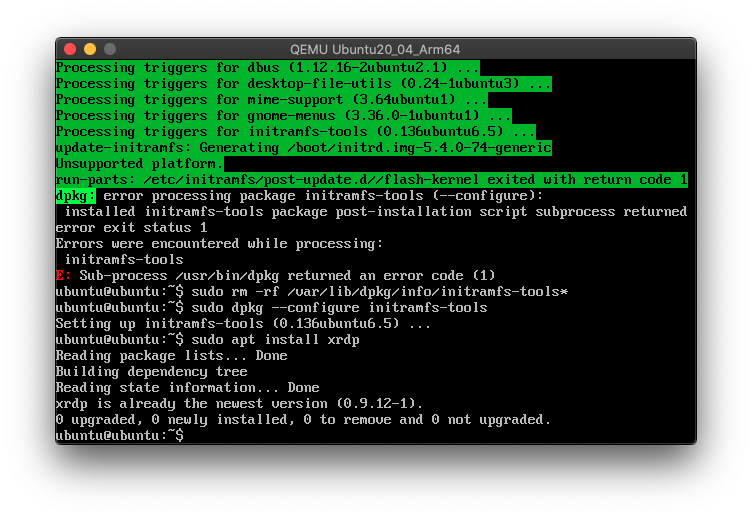Click 'installed initramfs-tools package post-installation' line
752x518 pixels.
(376, 212)
